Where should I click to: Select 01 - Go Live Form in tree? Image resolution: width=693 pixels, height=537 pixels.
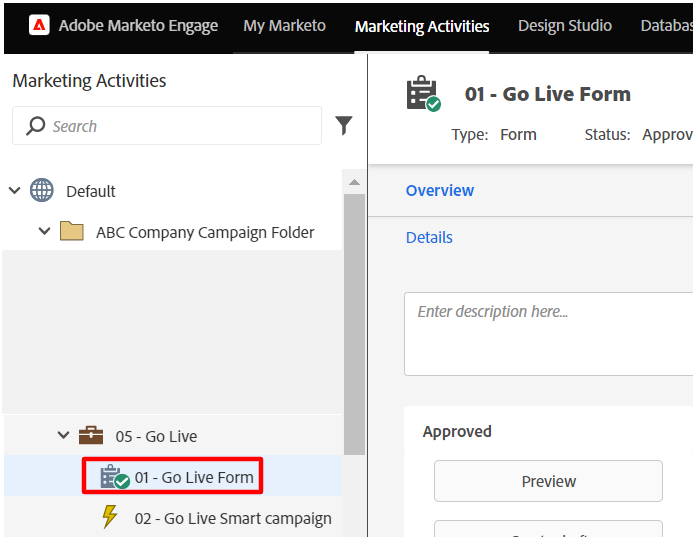[x=194, y=477]
